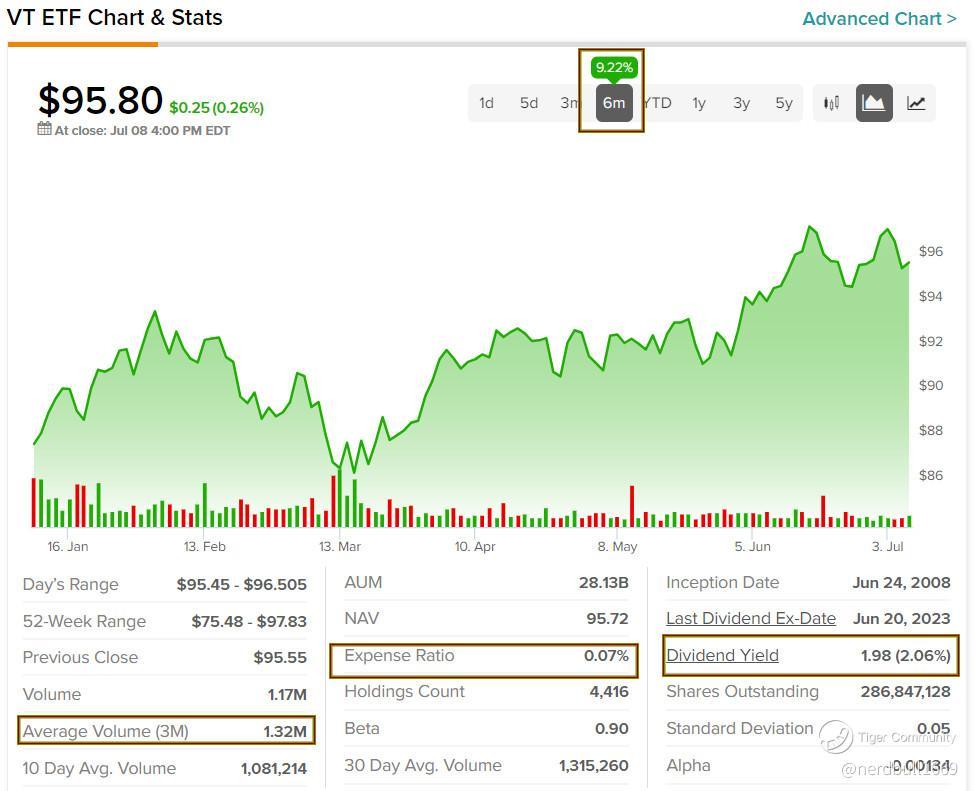976x791 pixels.
Task: Click the 13. Feb date axis label
Action: point(204,546)
